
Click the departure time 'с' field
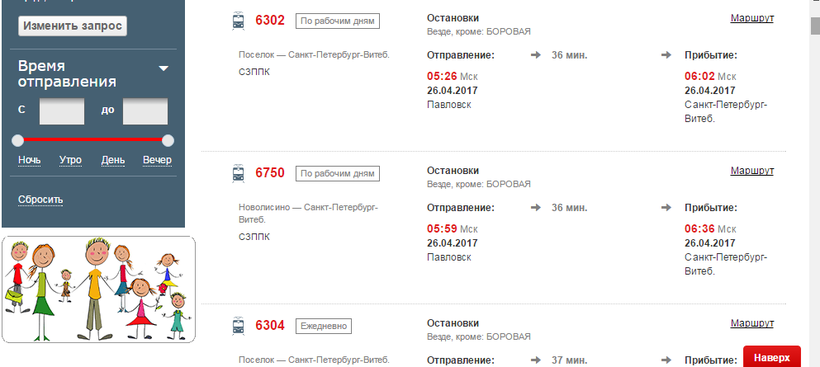62,111
